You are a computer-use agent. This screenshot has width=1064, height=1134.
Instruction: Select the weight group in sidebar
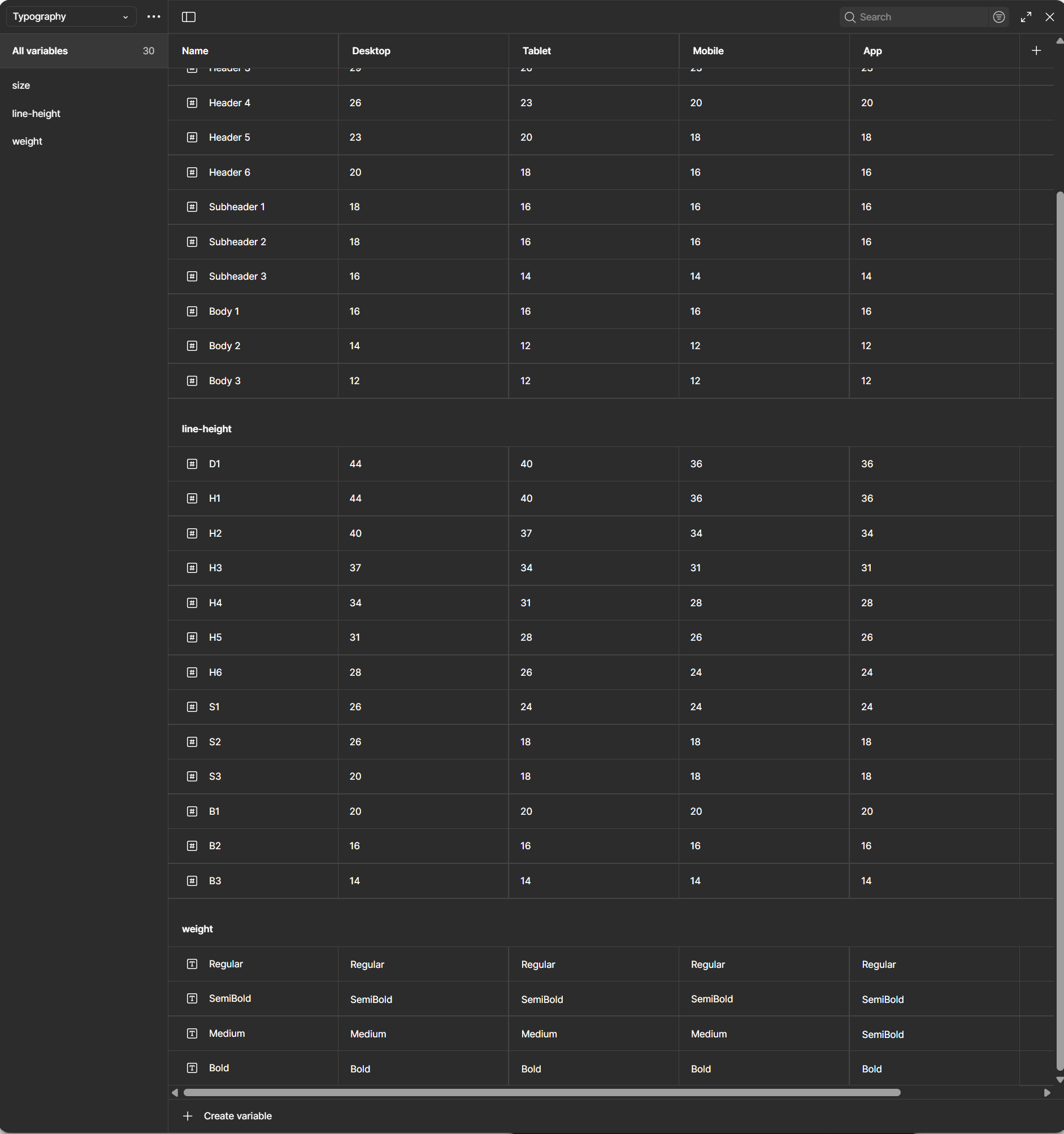click(27, 141)
